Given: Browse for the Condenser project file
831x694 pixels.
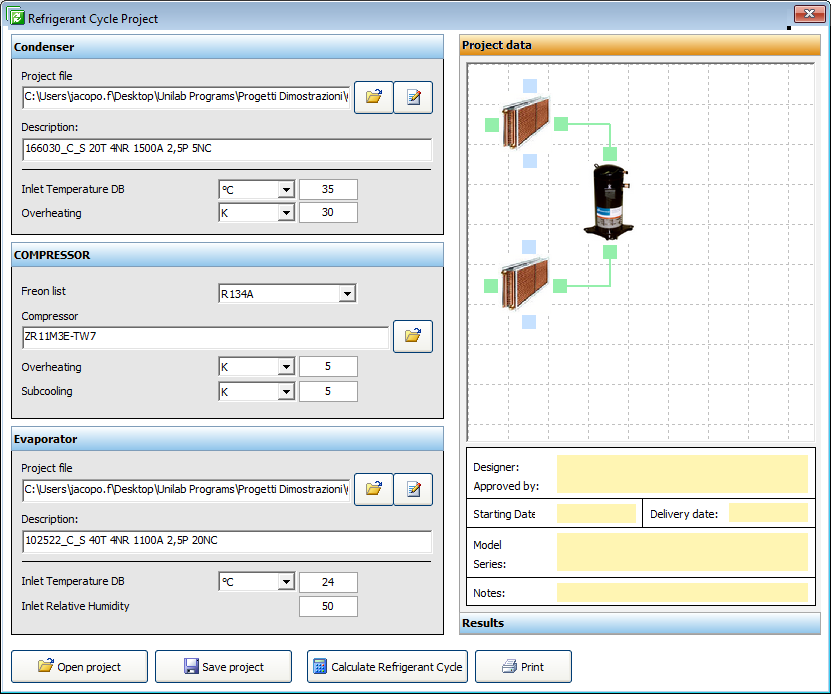Looking at the screenshot, I should point(373,97).
